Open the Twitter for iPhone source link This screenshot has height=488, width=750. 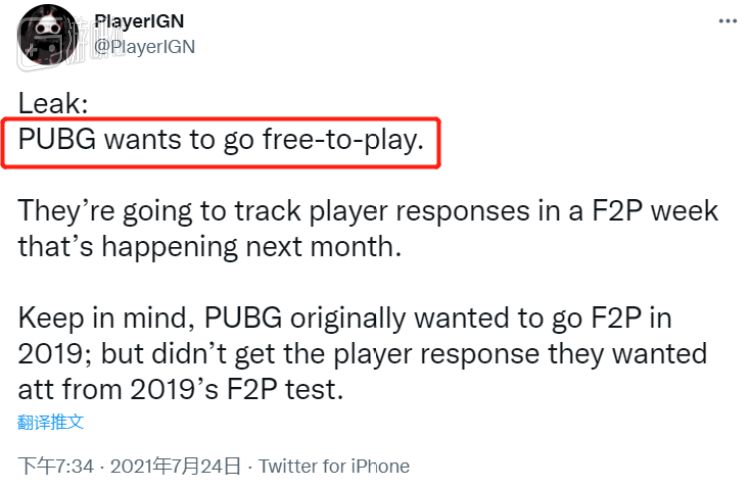point(335,466)
